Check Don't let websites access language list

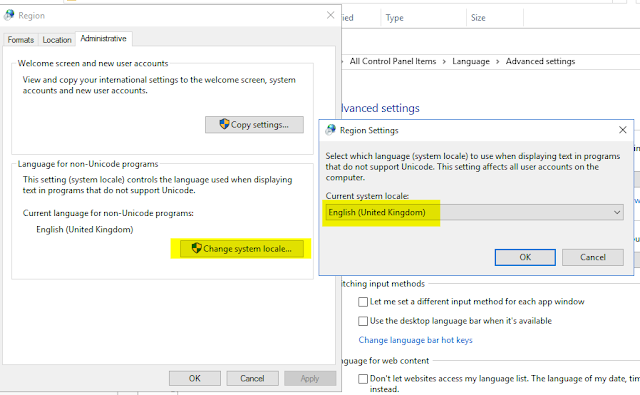click(x=363, y=379)
